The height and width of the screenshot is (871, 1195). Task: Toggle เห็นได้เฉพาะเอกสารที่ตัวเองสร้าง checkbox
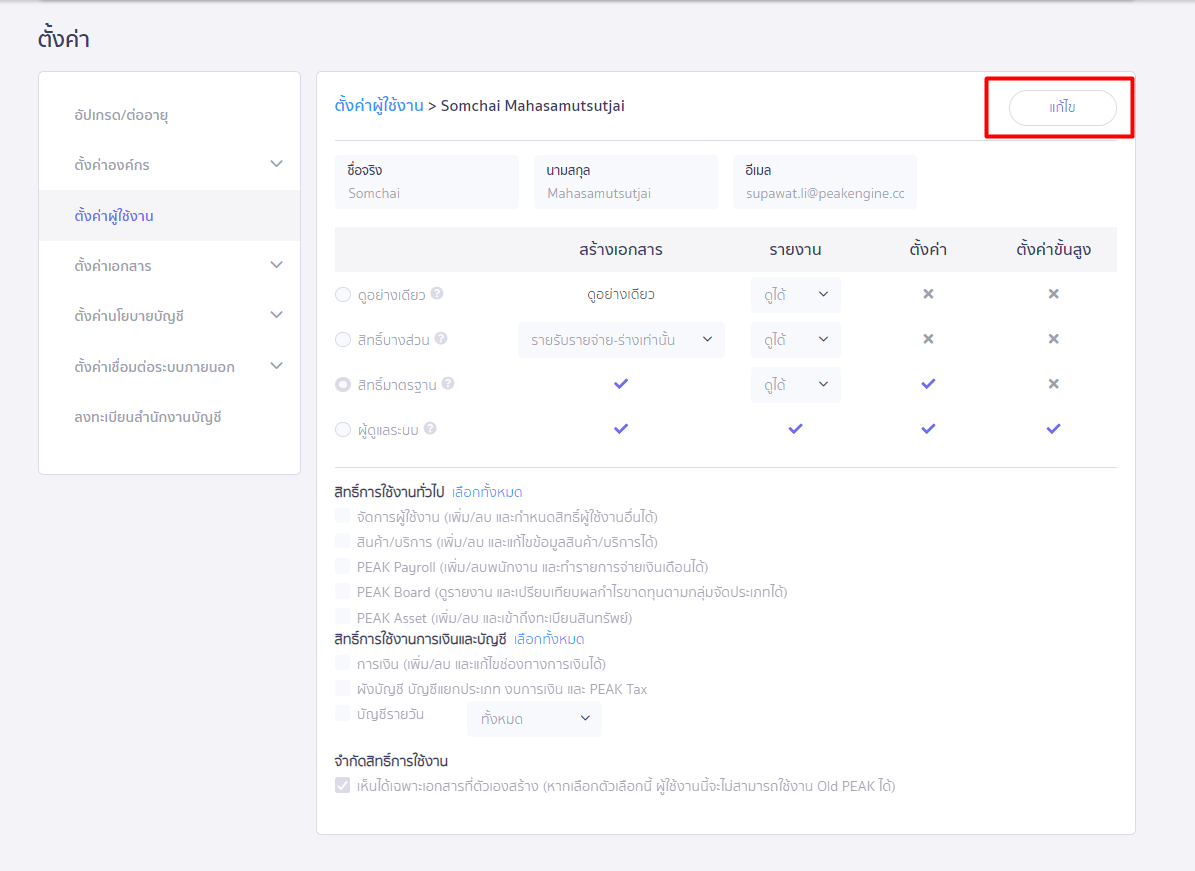point(343,786)
